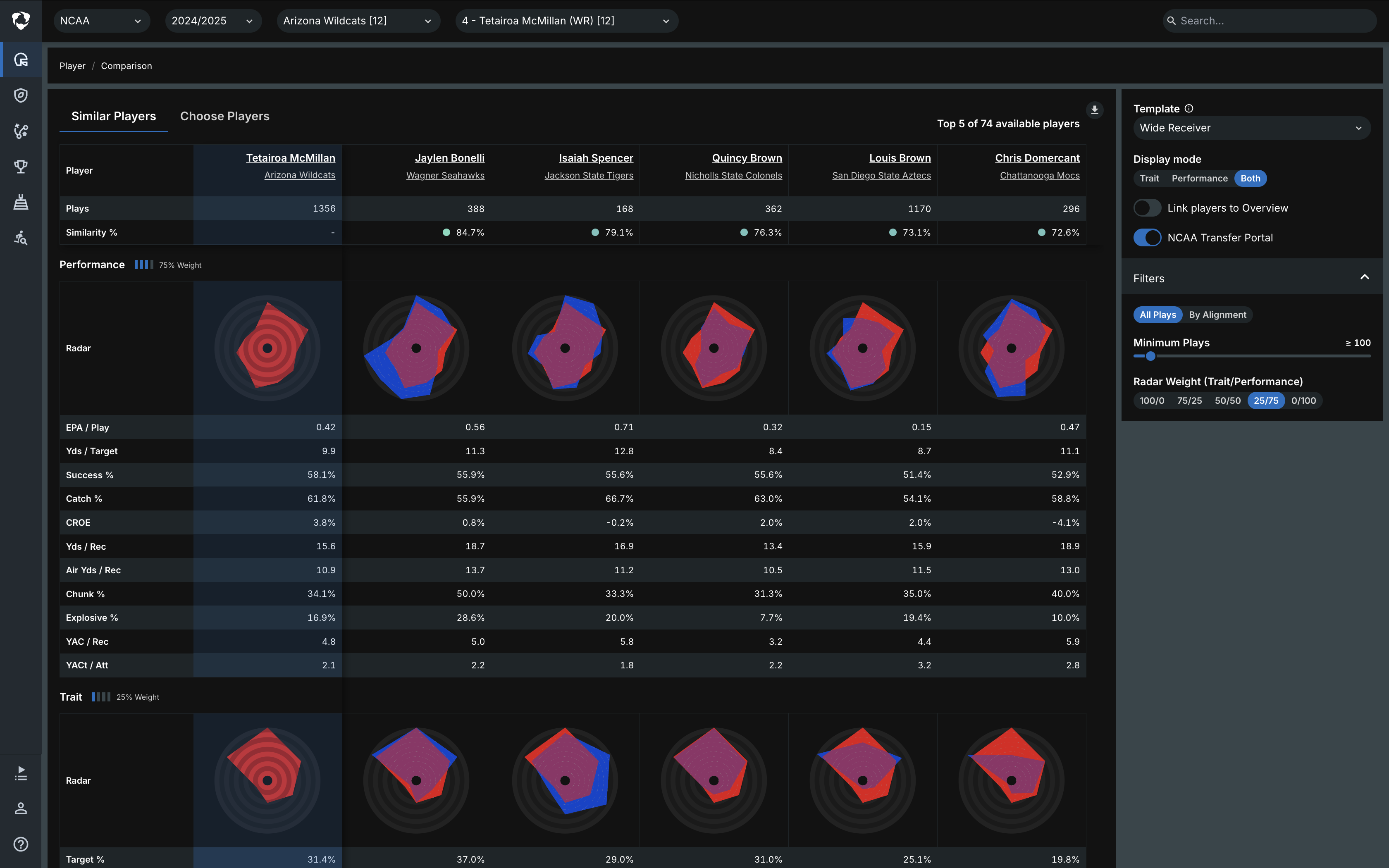The height and width of the screenshot is (868, 1389).
Task: Click the download icon above the table
Action: [x=1095, y=110]
